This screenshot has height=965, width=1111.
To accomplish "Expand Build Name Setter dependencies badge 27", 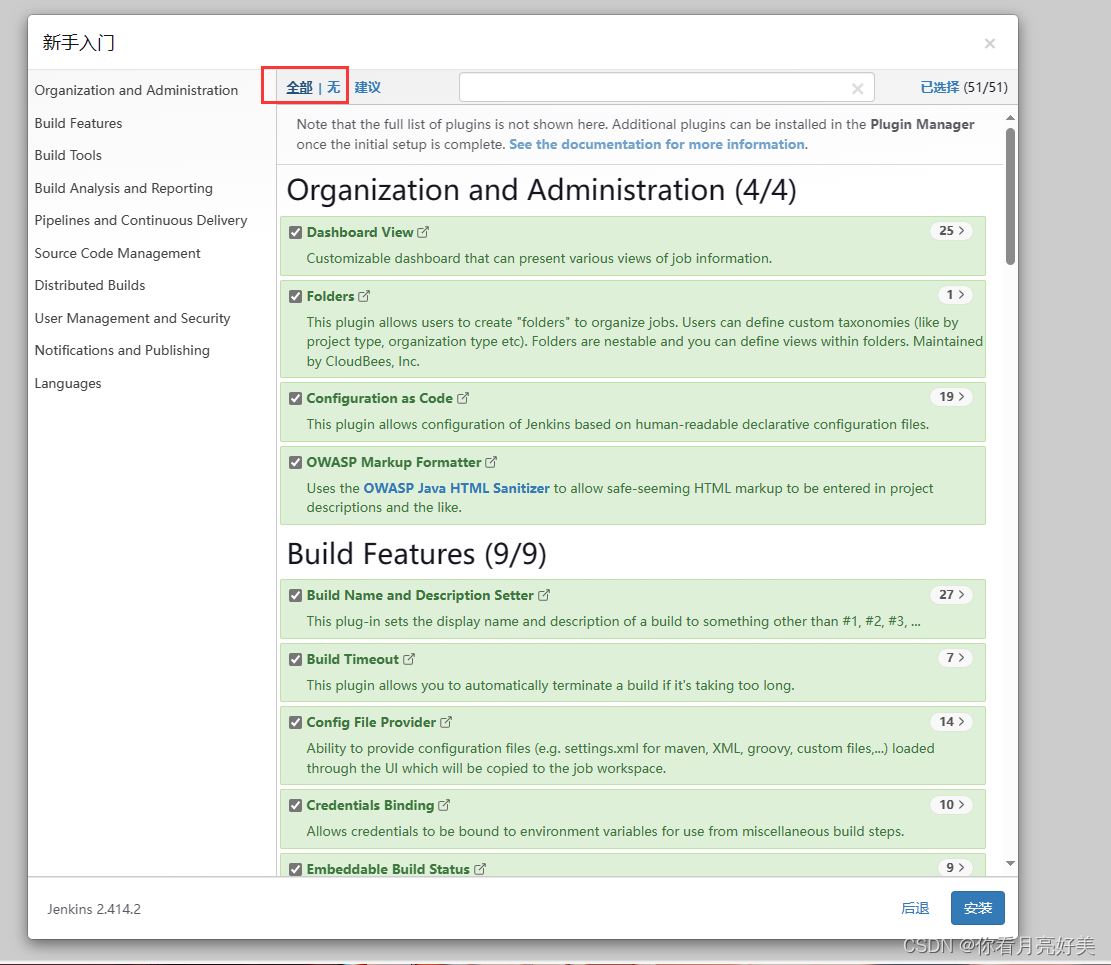I will (x=952, y=594).
